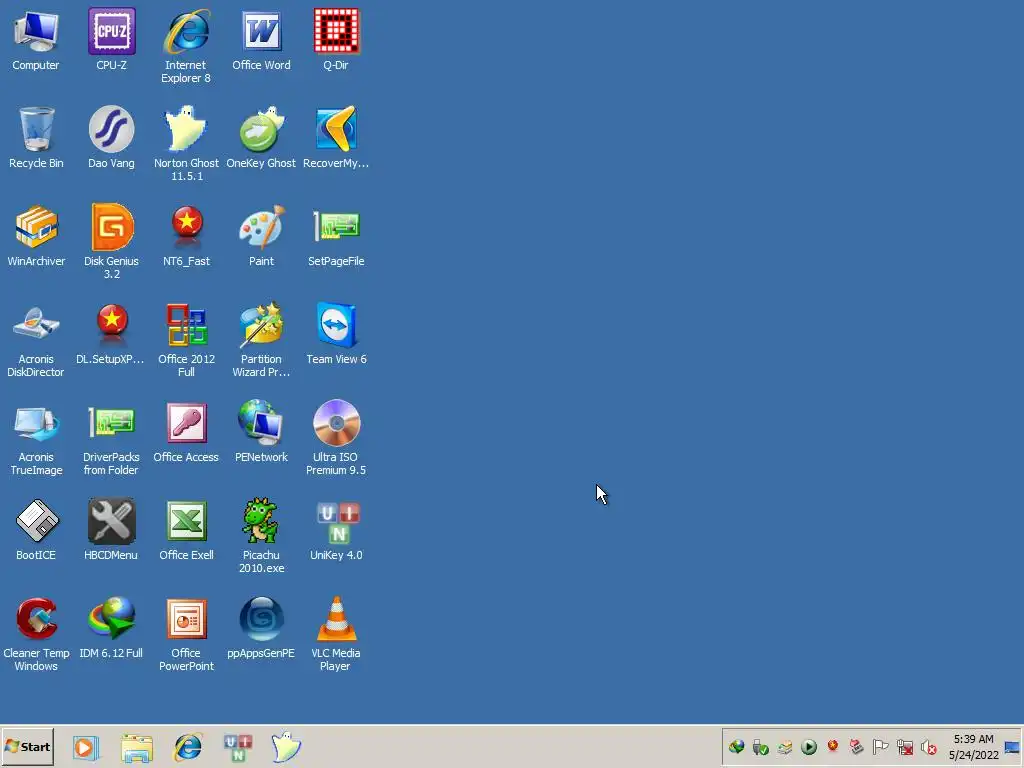Select Acronis DiskDirector icon
This screenshot has width=1024, height=768.
point(36,340)
